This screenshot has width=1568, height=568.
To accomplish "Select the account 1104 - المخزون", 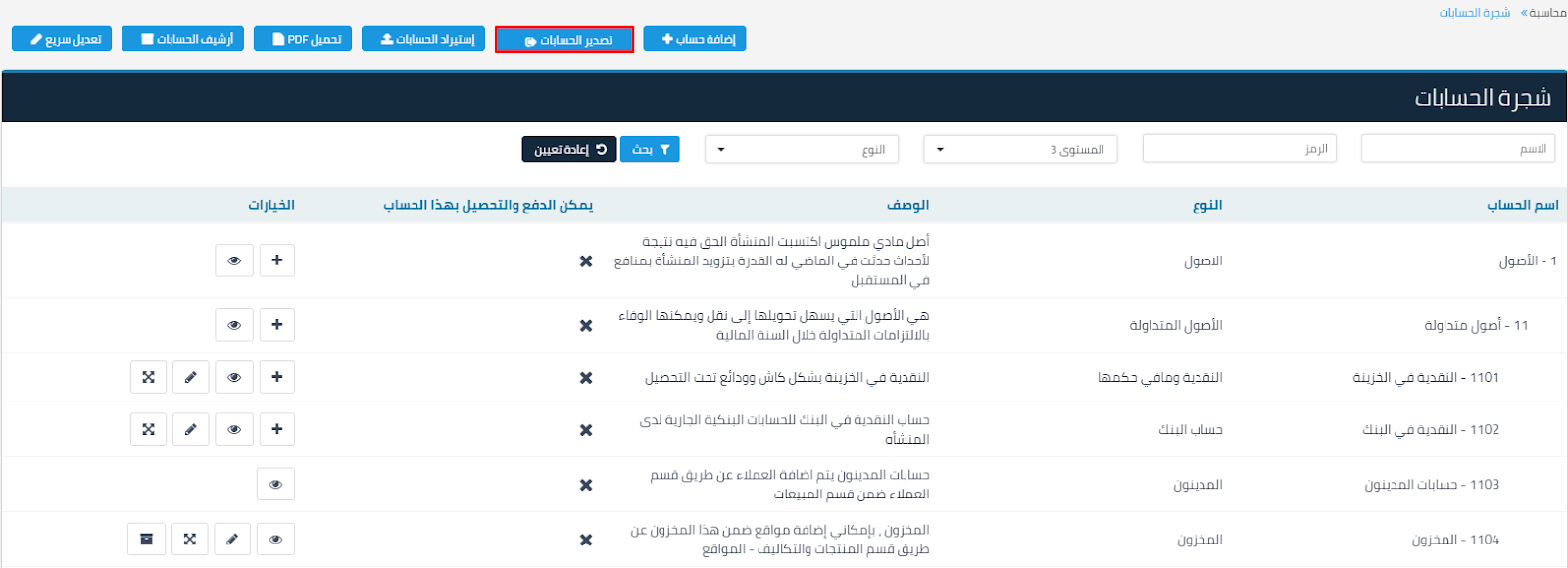I will pos(1455,540).
